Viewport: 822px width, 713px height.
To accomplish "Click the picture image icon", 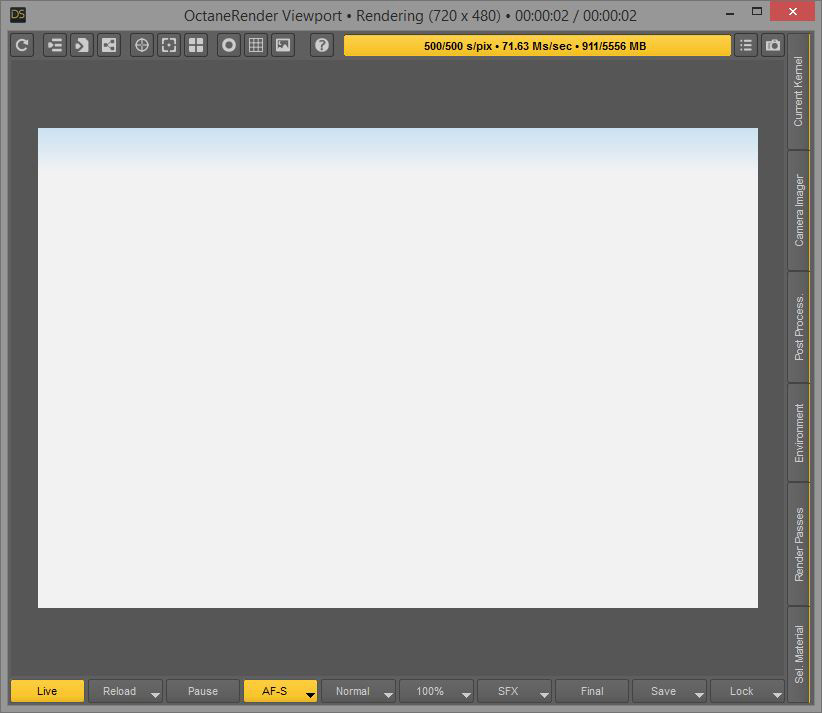I will pos(283,45).
